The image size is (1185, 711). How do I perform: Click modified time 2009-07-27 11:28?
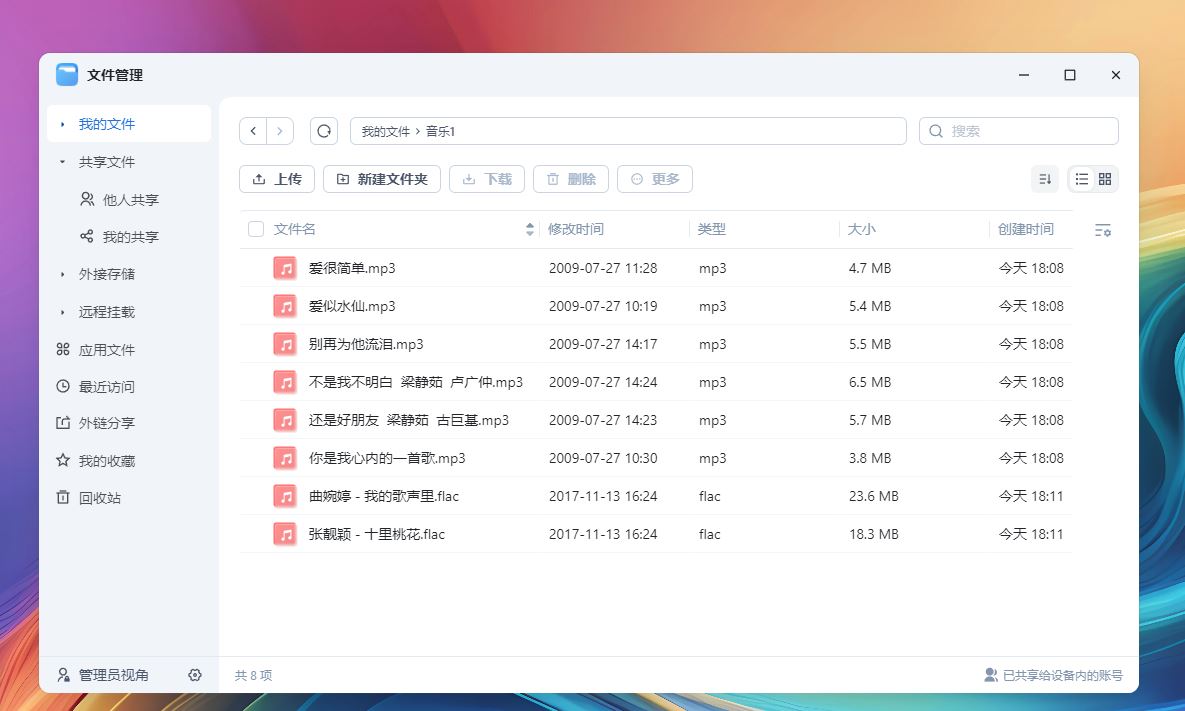pos(603,268)
